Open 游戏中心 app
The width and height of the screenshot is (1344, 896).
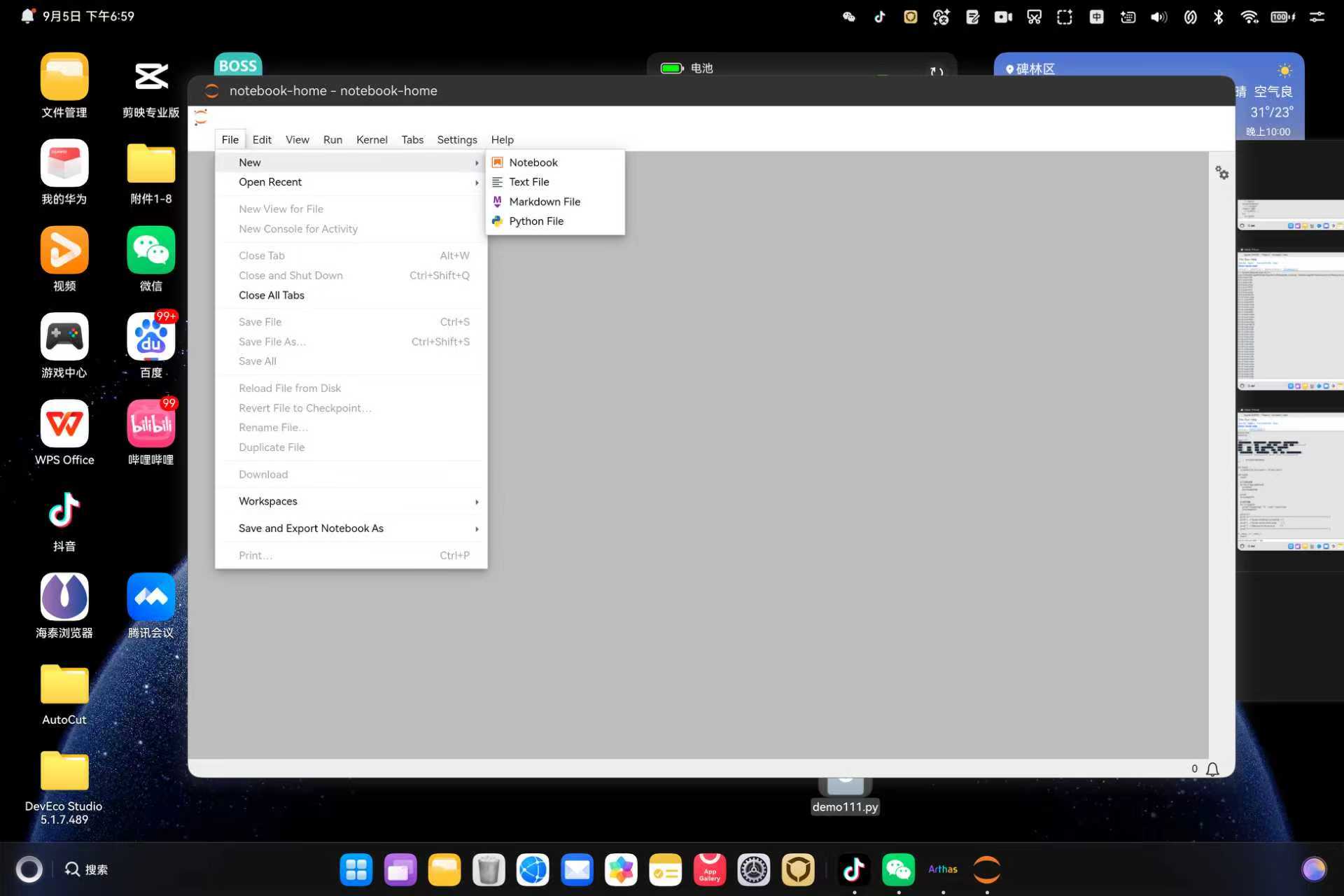point(64,346)
